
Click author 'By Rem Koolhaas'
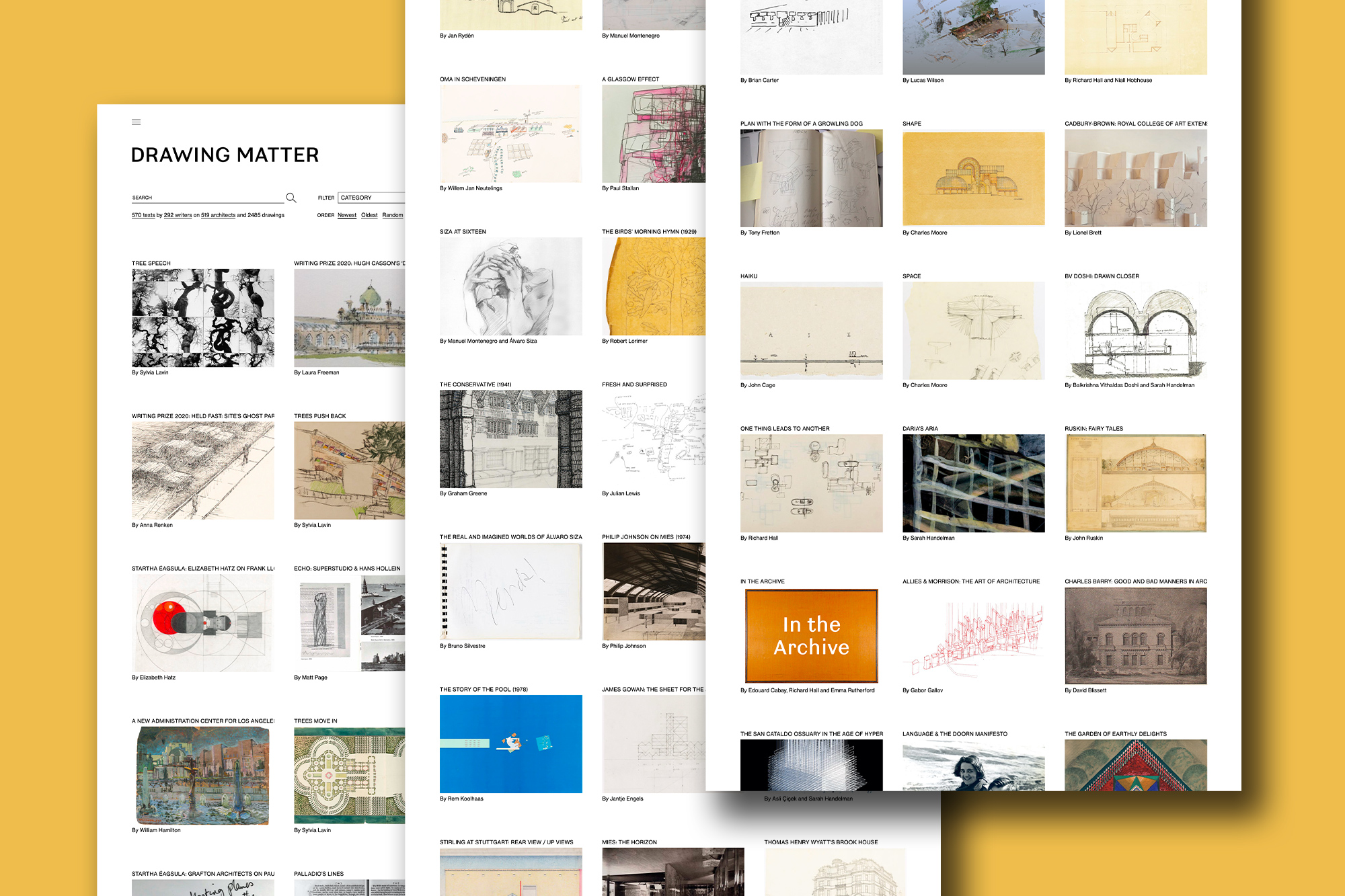coord(461,799)
